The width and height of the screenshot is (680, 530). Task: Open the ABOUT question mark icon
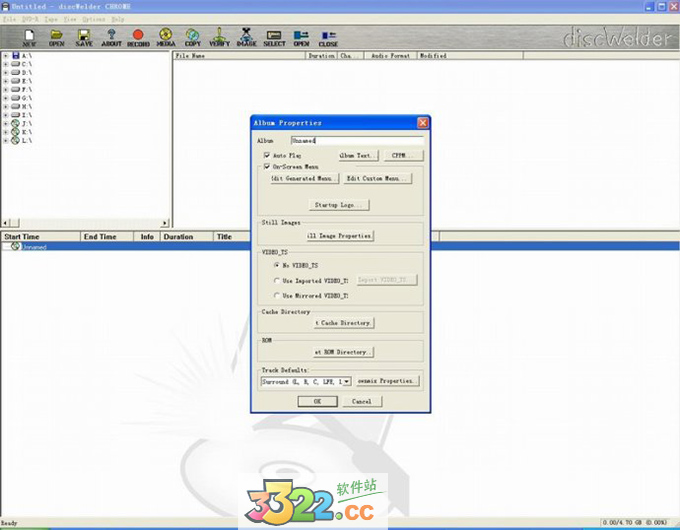pos(111,37)
